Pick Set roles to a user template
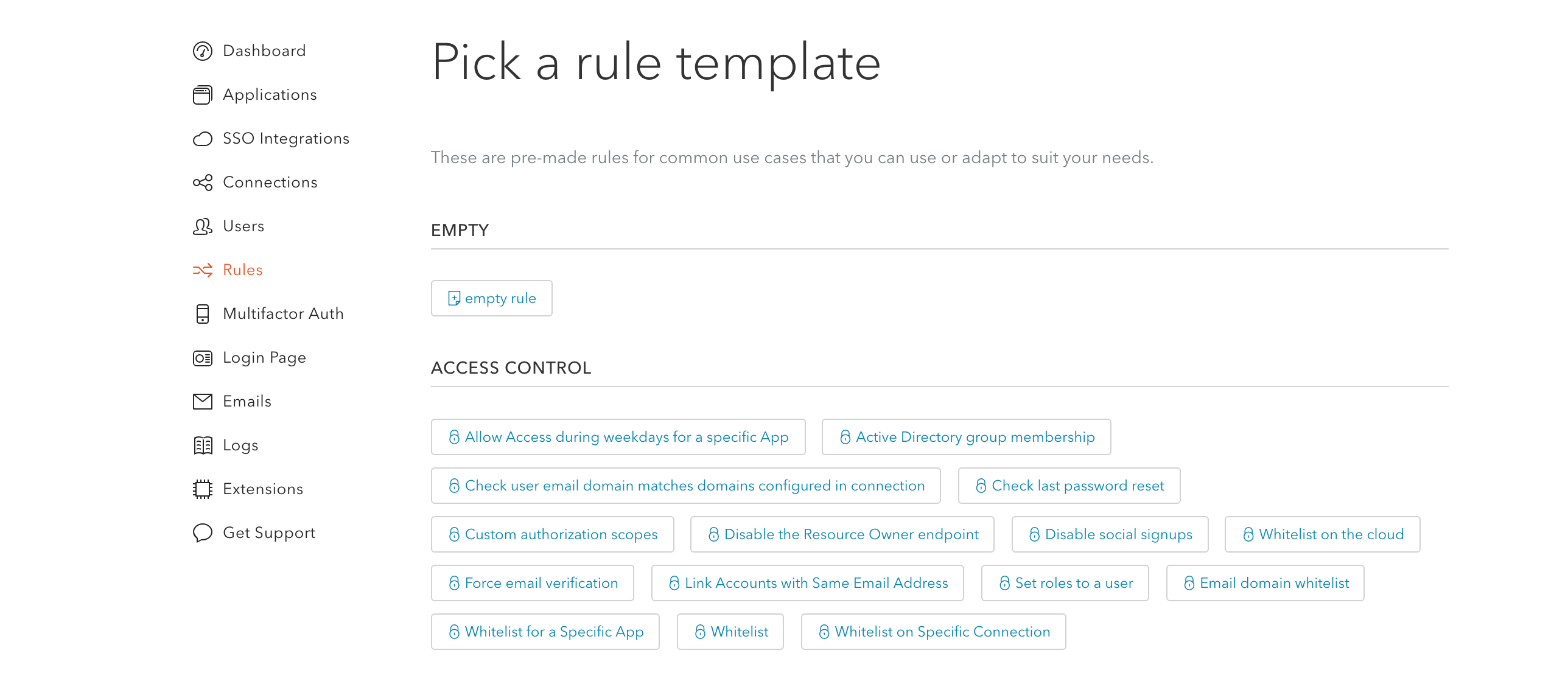Screen dimensions: 1568x684 1065,583
